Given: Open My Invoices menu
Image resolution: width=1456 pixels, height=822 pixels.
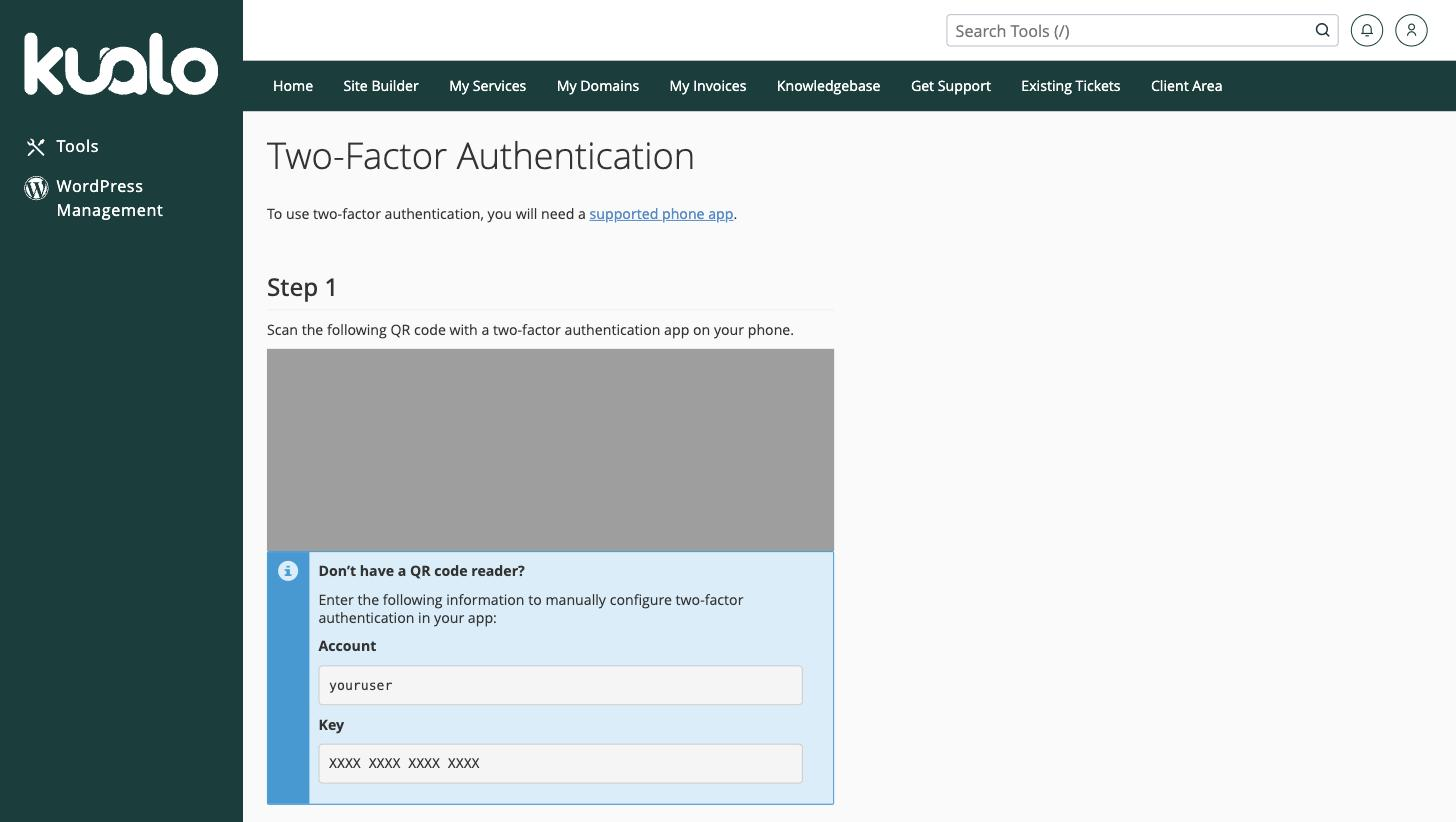Looking at the screenshot, I should click(x=708, y=86).
